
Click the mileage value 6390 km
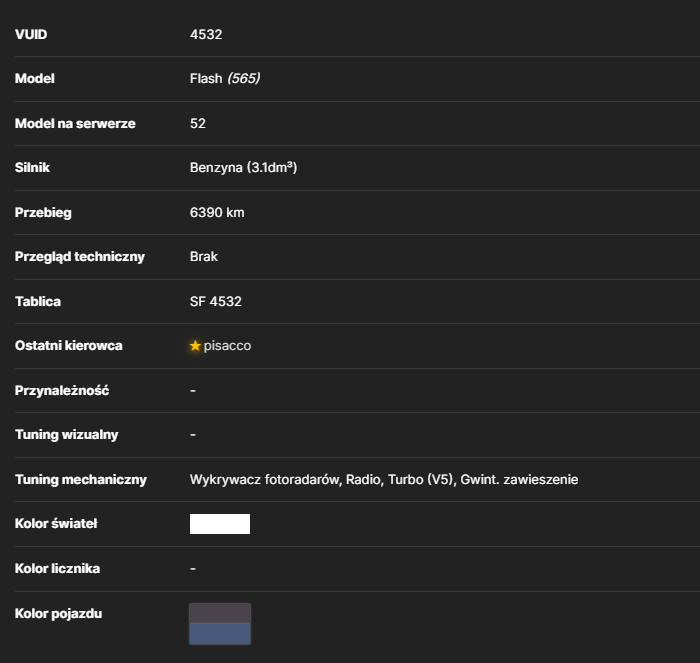coord(217,213)
